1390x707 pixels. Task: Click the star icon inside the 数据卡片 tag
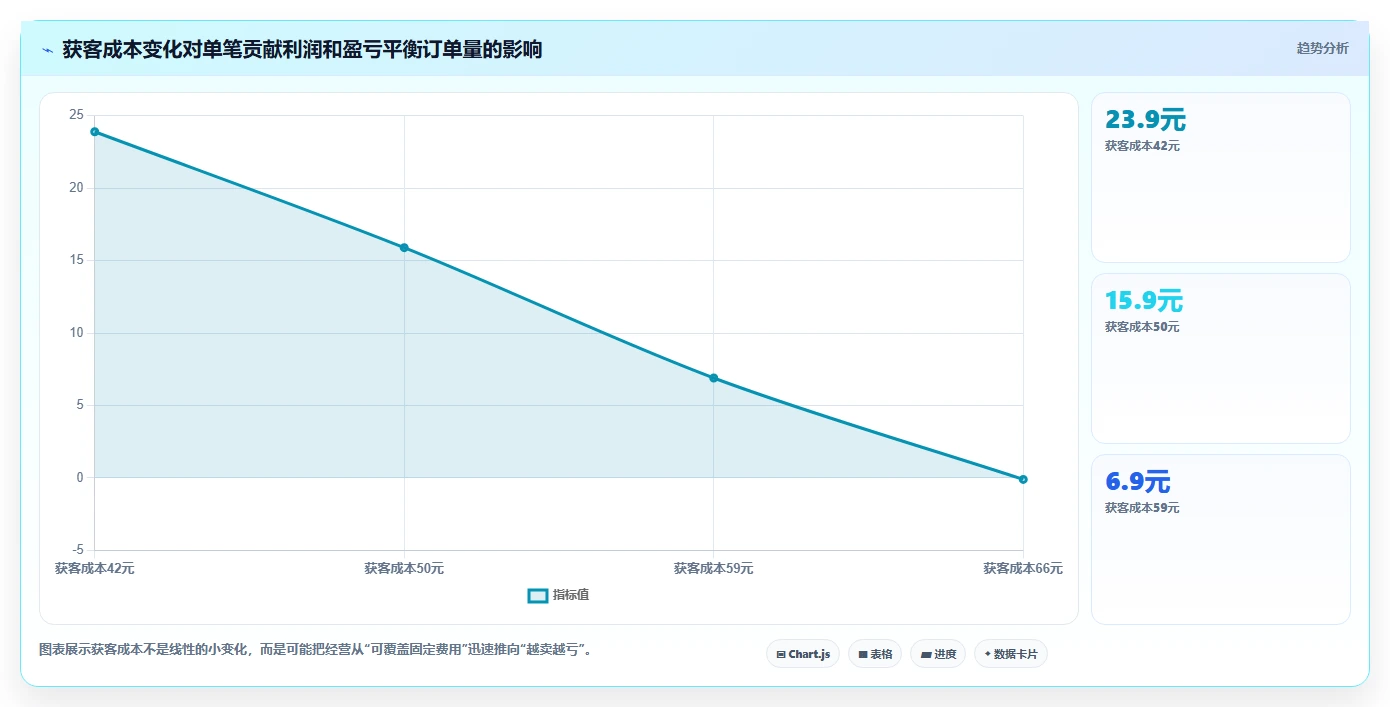tap(987, 654)
